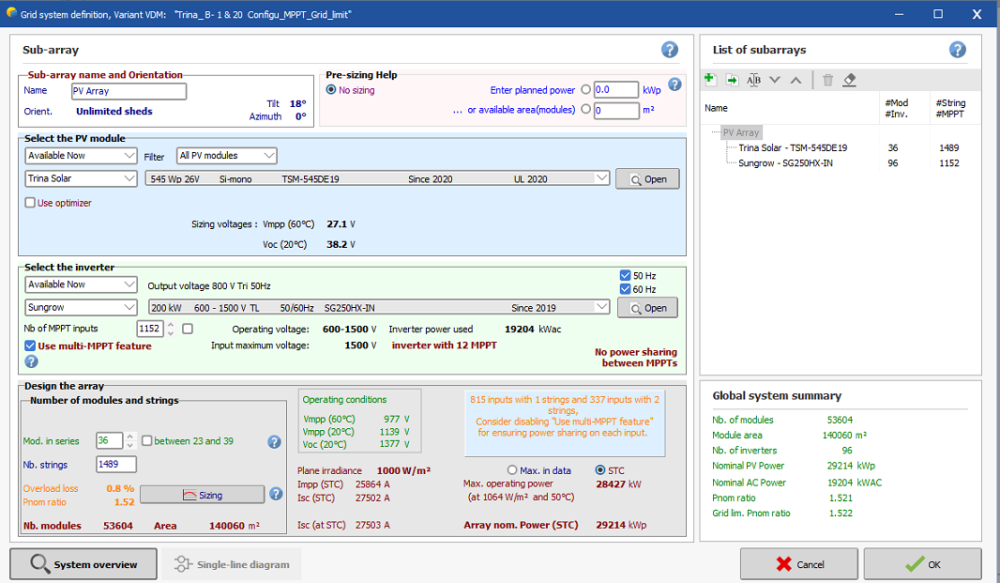Move subarray down with the chevron icon
Screen dimensions: 1000x583
point(775,80)
